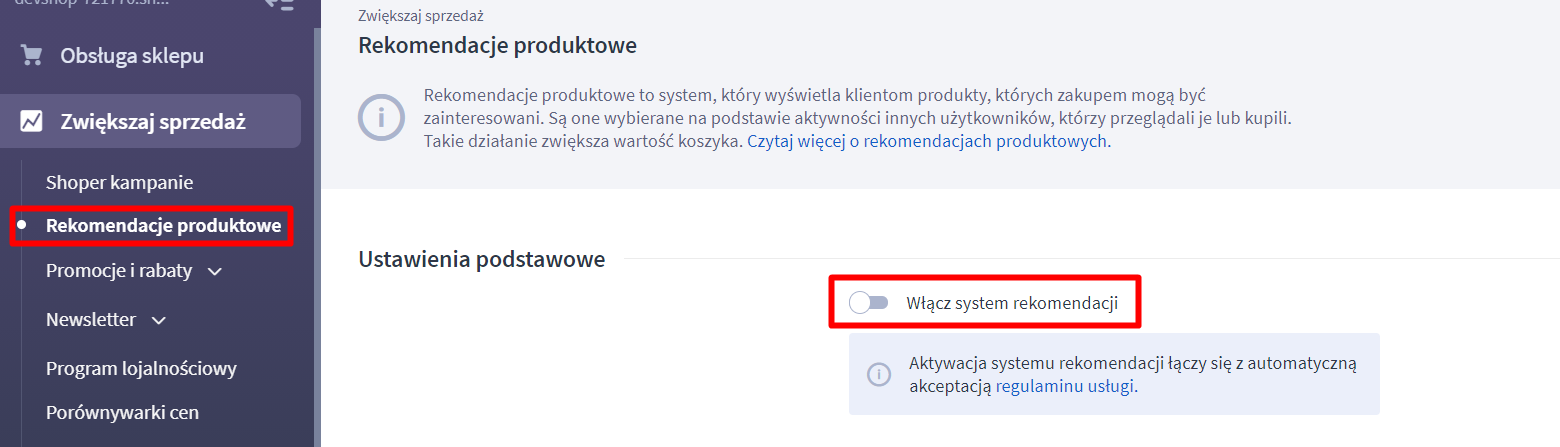Open the Obsługa sklepu section label

(131, 56)
